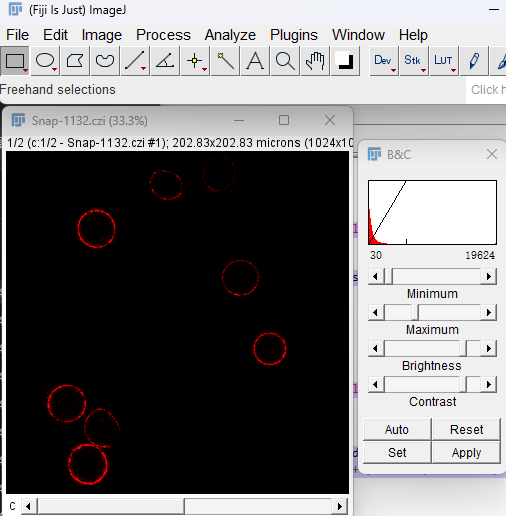Select the Text tool
The image size is (506, 516).
[x=255, y=61]
